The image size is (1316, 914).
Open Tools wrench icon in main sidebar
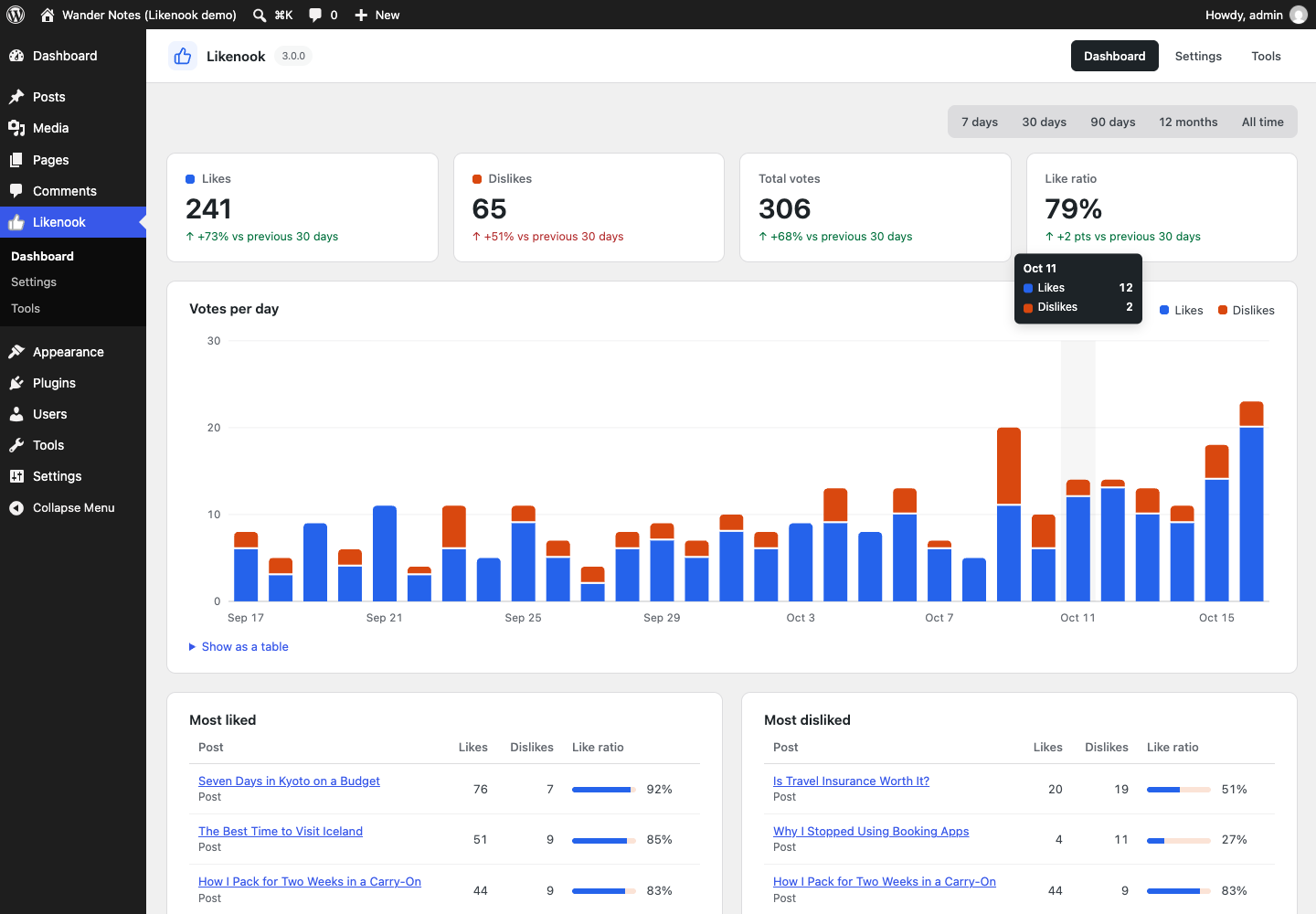pos(16,445)
